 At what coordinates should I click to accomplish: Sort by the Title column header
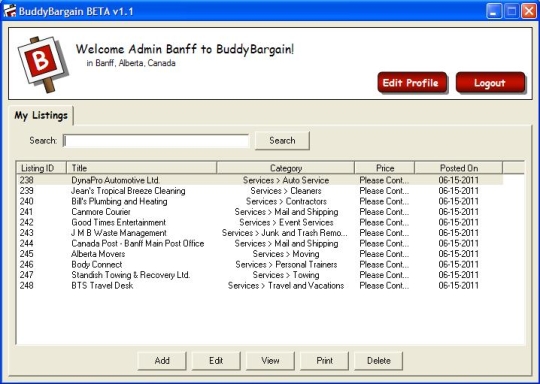(x=141, y=168)
